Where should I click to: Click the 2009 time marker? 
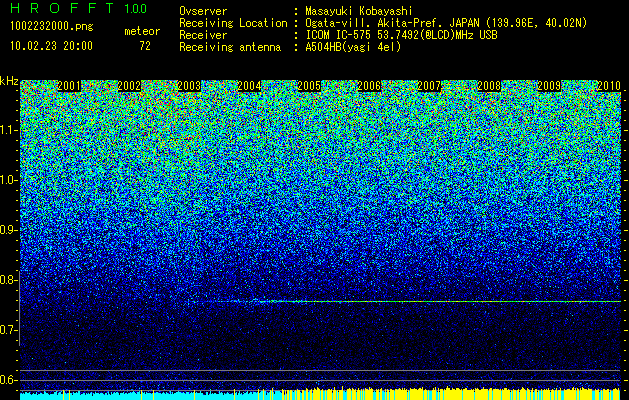coord(549,86)
